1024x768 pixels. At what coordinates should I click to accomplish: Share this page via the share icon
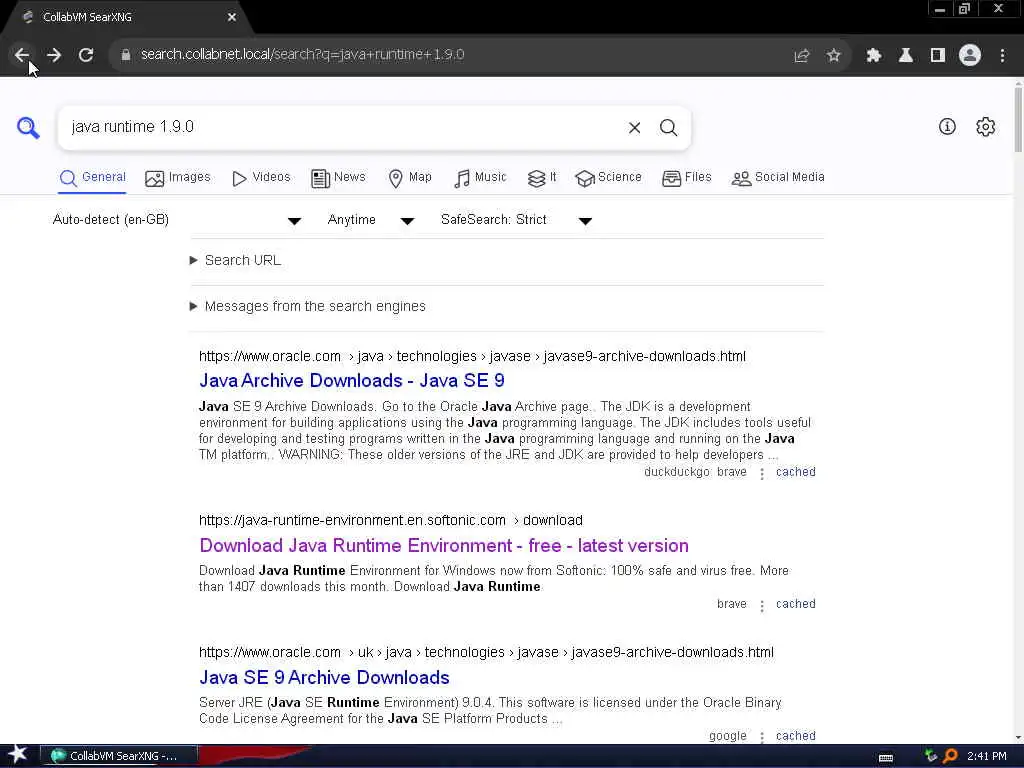(x=802, y=56)
